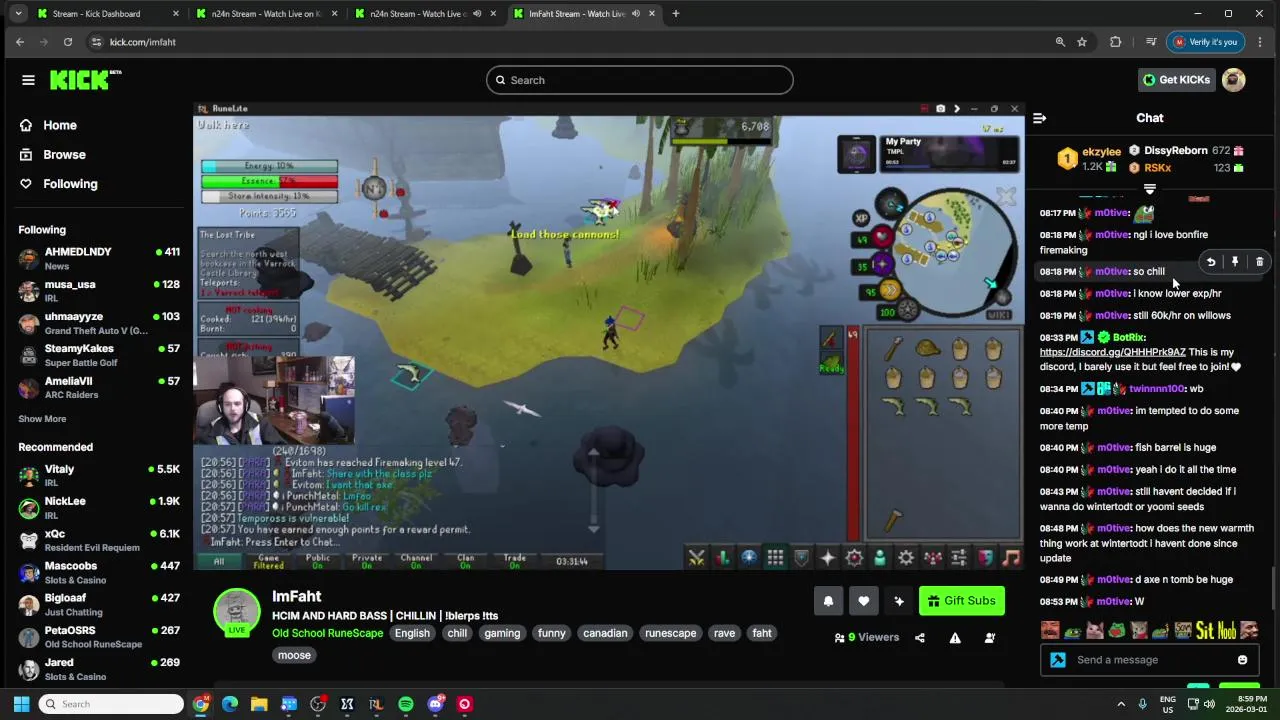Image resolution: width=1280 pixels, height=720 pixels.
Task: Open the emoji picker in chat
Action: point(1242,660)
